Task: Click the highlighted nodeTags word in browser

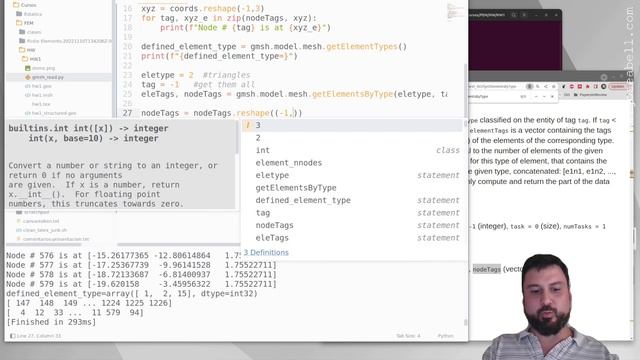Action: pos(487,269)
